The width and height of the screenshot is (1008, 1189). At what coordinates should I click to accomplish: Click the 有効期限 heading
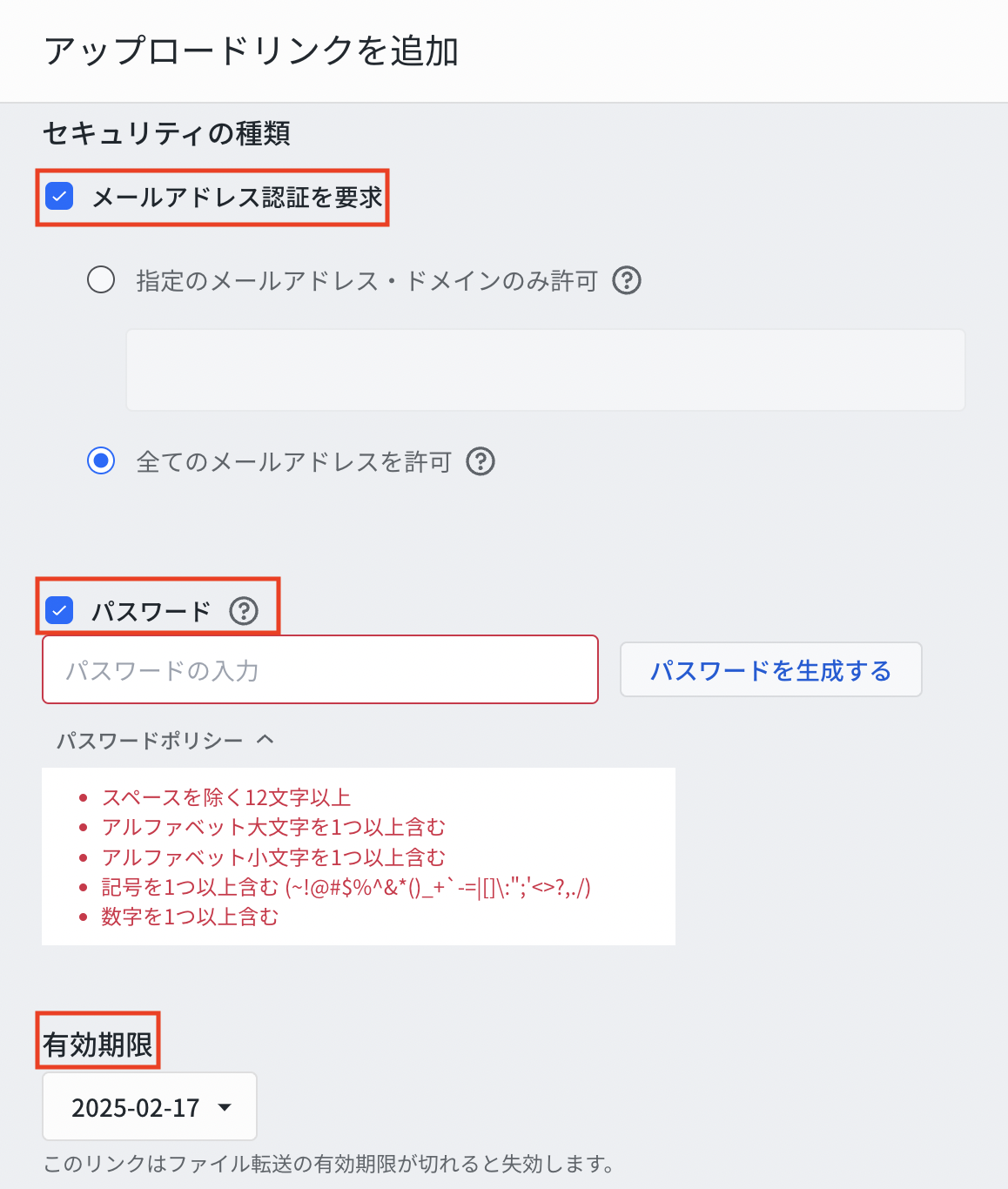tap(97, 1044)
